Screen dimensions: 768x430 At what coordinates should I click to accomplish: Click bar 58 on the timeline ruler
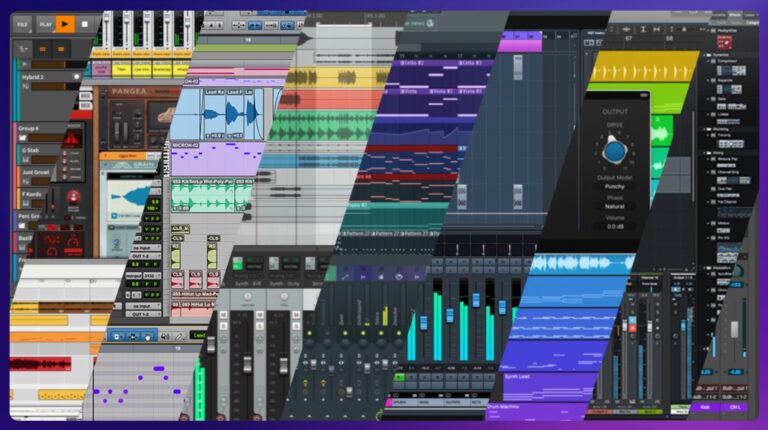(670, 38)
